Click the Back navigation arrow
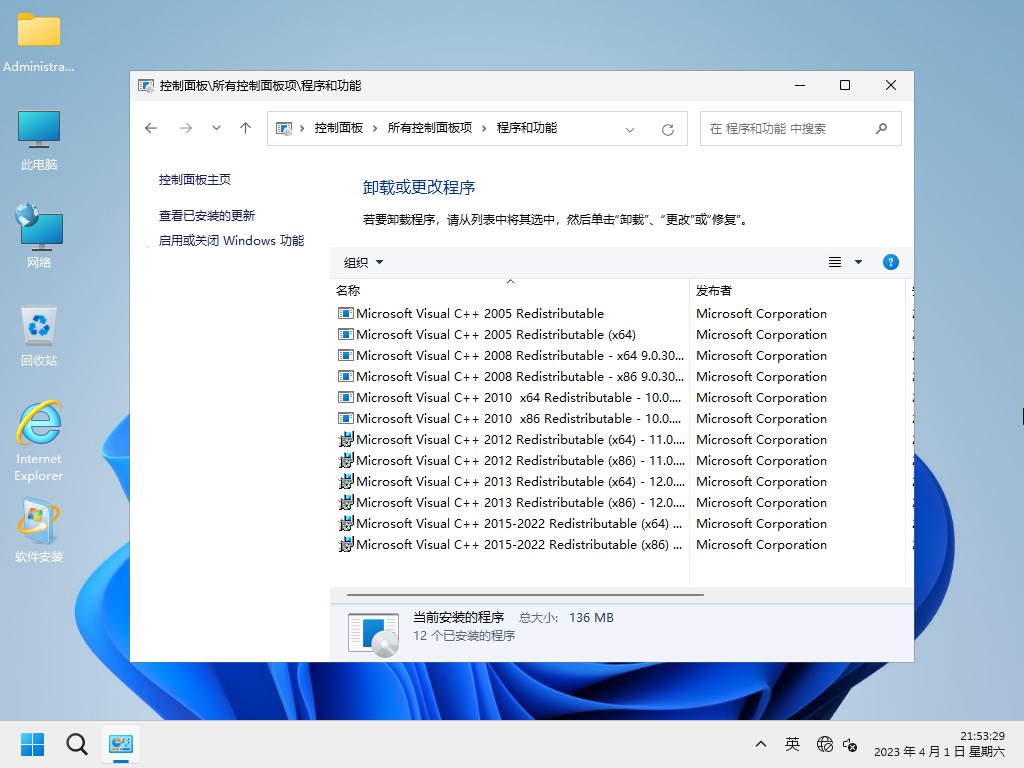This screenshot has height=768, width=1024. (151, 128)
